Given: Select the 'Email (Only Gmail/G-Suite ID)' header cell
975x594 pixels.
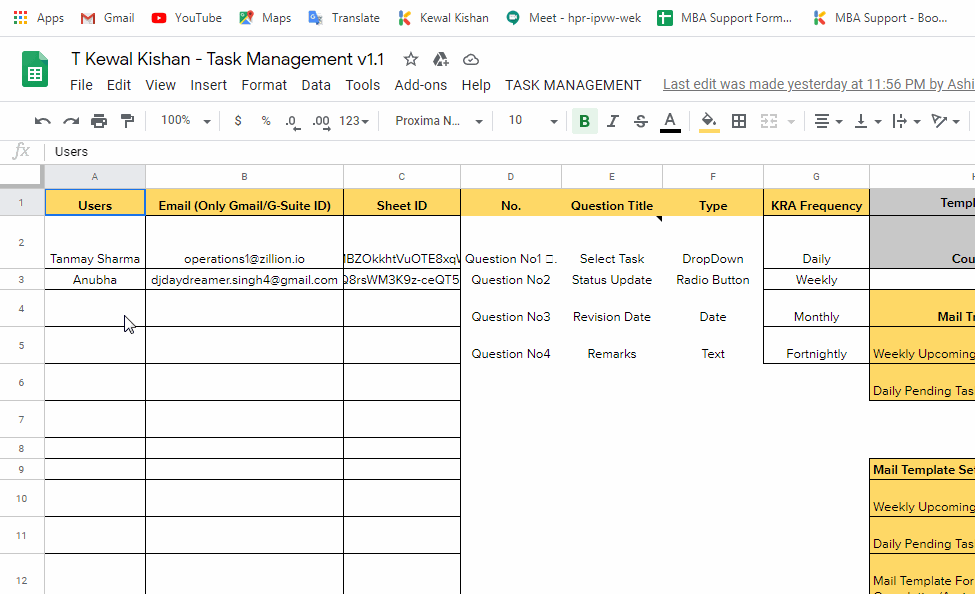Looking at the screenshot, I should (x=244, y=203).
